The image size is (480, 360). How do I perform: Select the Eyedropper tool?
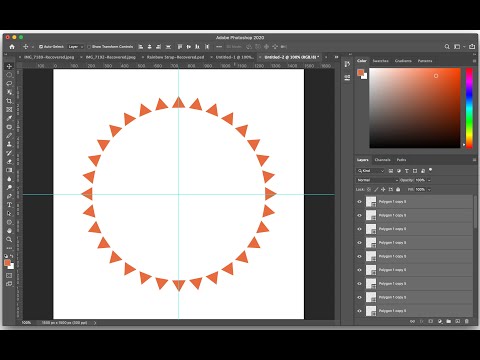click(x=9, y=118)
